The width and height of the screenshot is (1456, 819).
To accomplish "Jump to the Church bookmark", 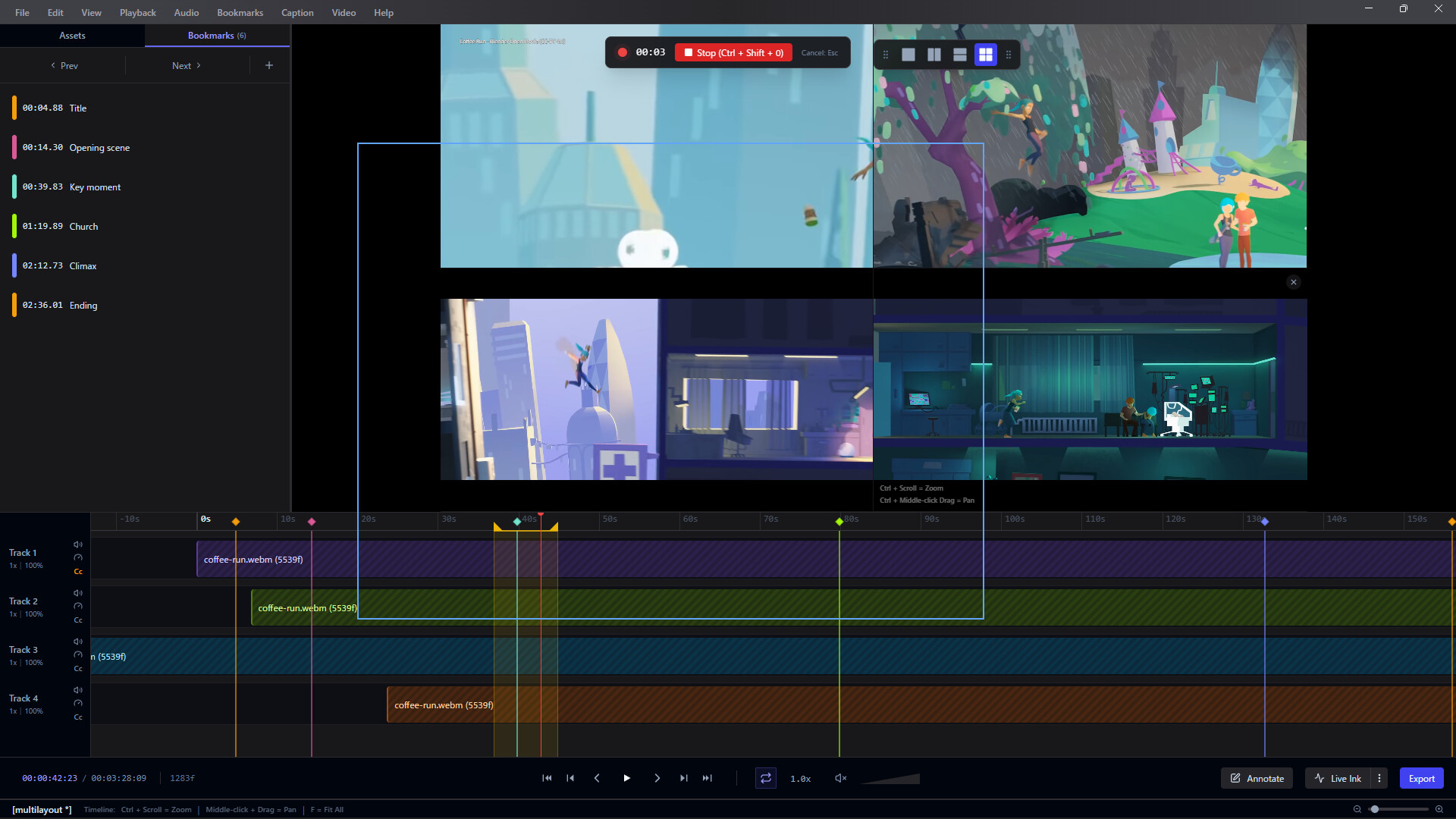I will pyautogui.click(x=83, y=226).
